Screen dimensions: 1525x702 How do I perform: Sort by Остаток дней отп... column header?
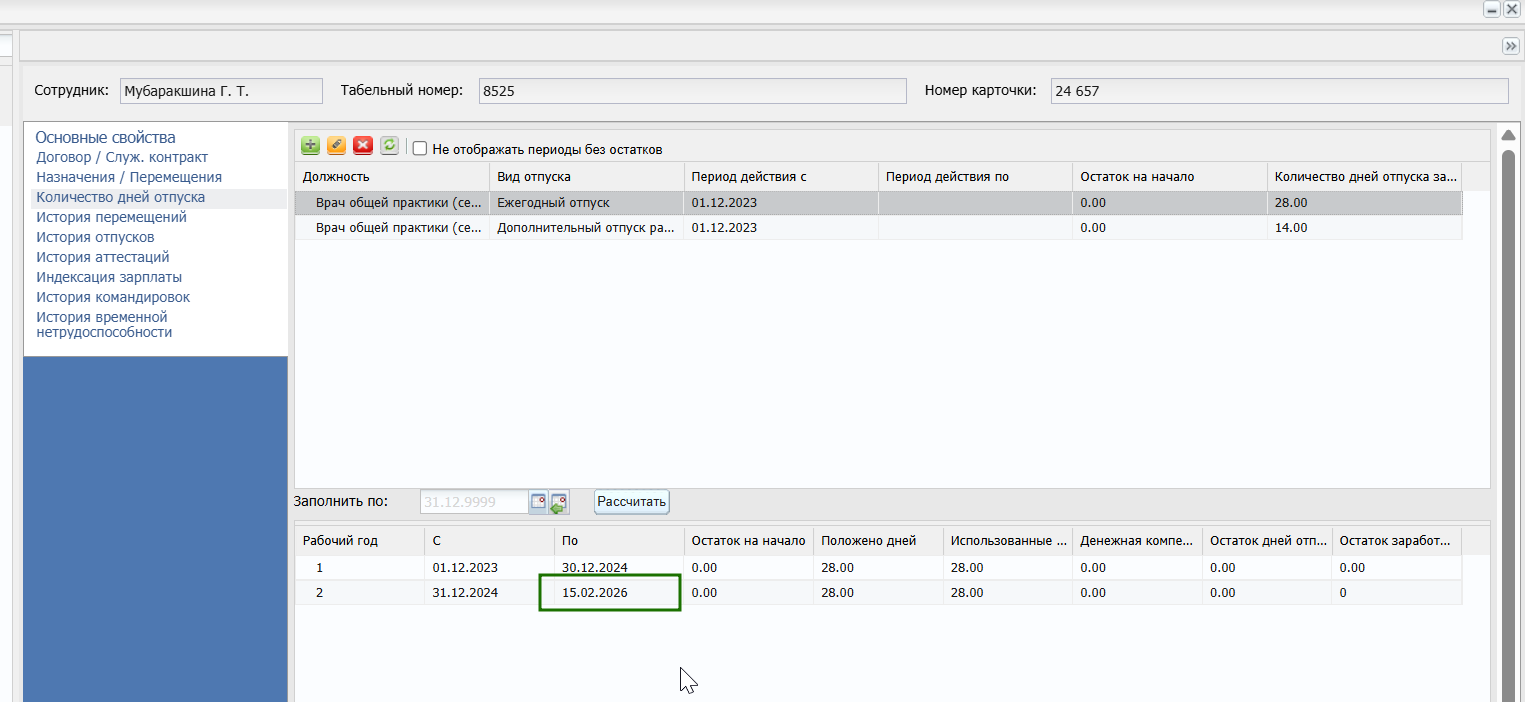(x=1267, y=541)
